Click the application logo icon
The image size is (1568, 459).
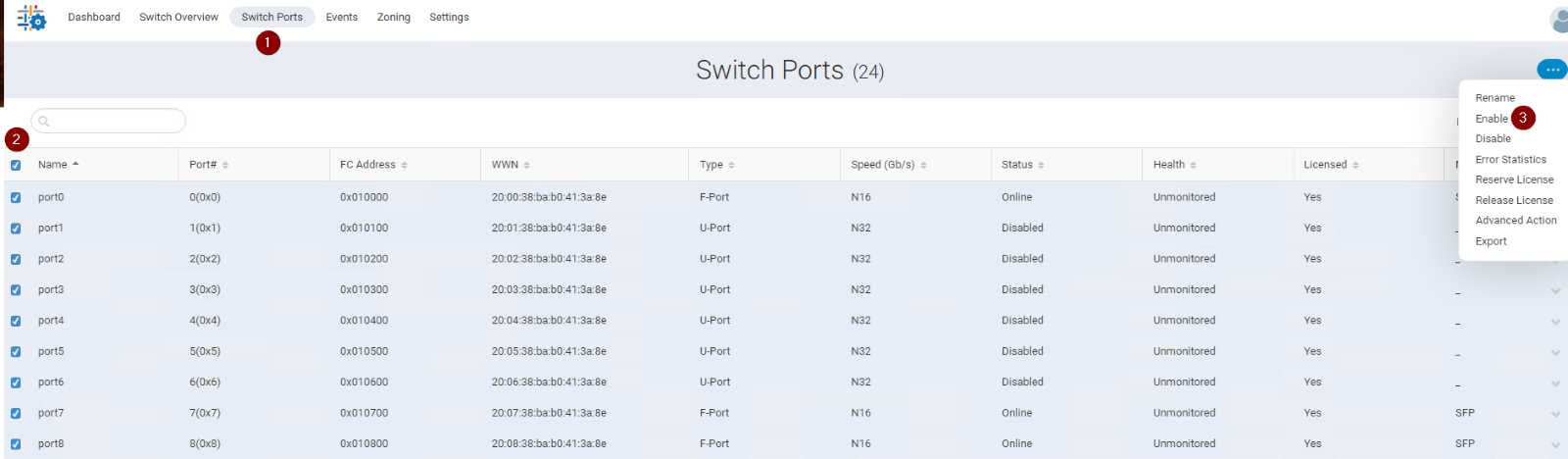(x=31, y=18)
